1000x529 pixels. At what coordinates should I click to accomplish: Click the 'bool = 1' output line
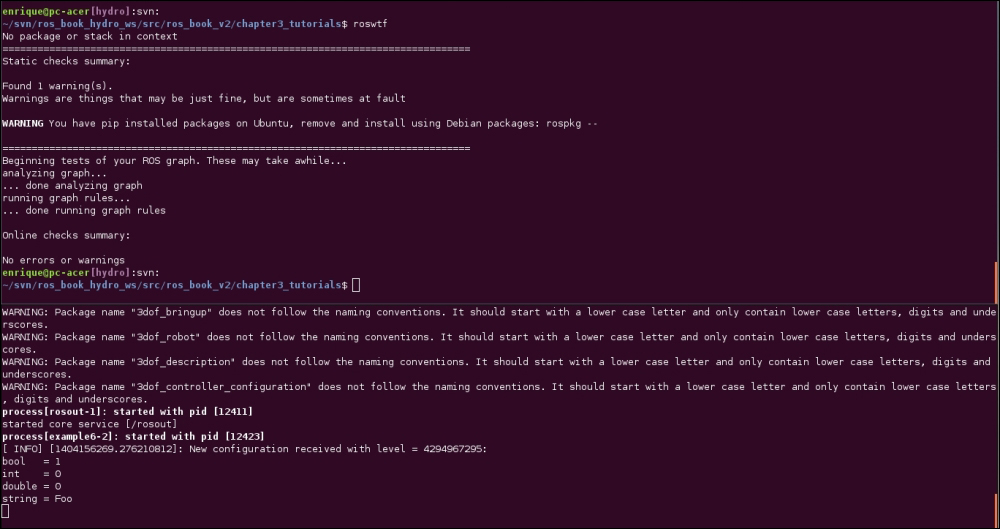(x=31, y=461)
